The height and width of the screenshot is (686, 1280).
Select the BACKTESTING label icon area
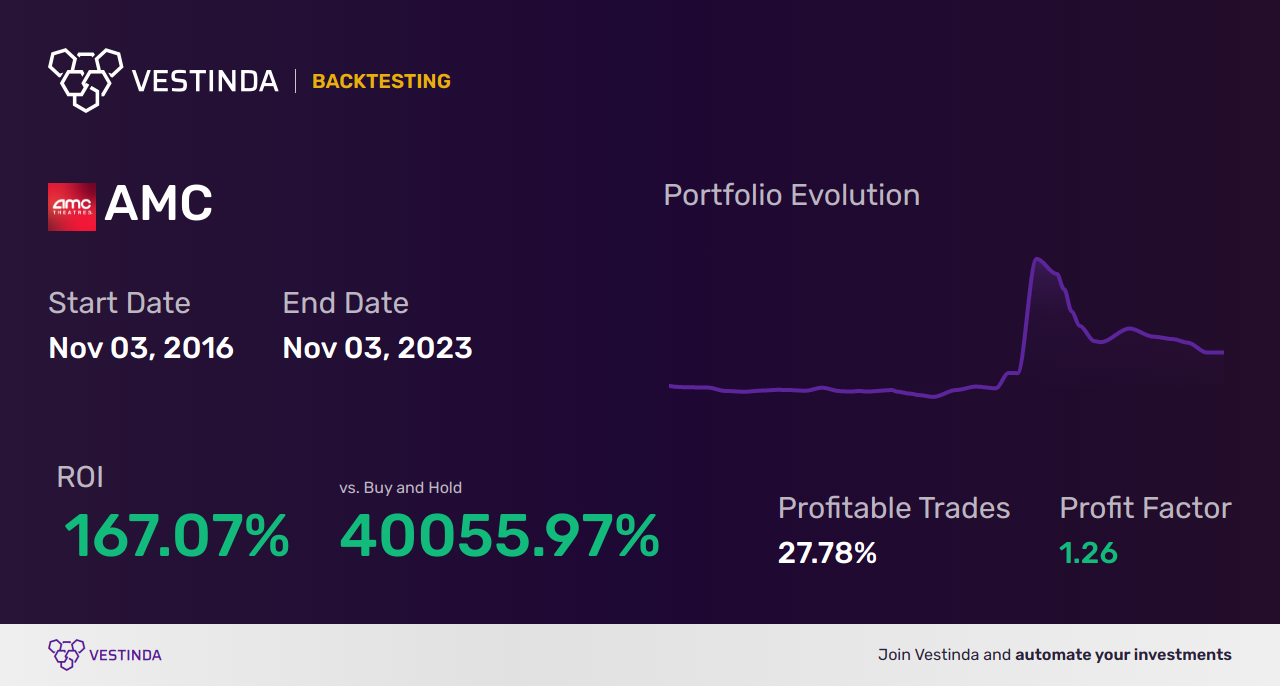[x=381, y=81]
